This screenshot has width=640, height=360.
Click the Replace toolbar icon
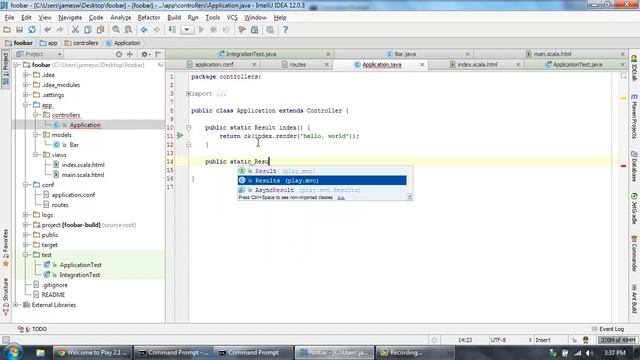click(128, 30)
